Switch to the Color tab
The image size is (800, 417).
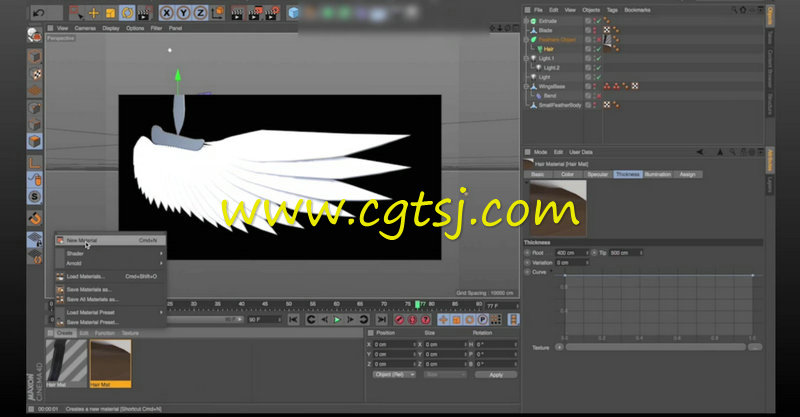(x=567, y=175)
